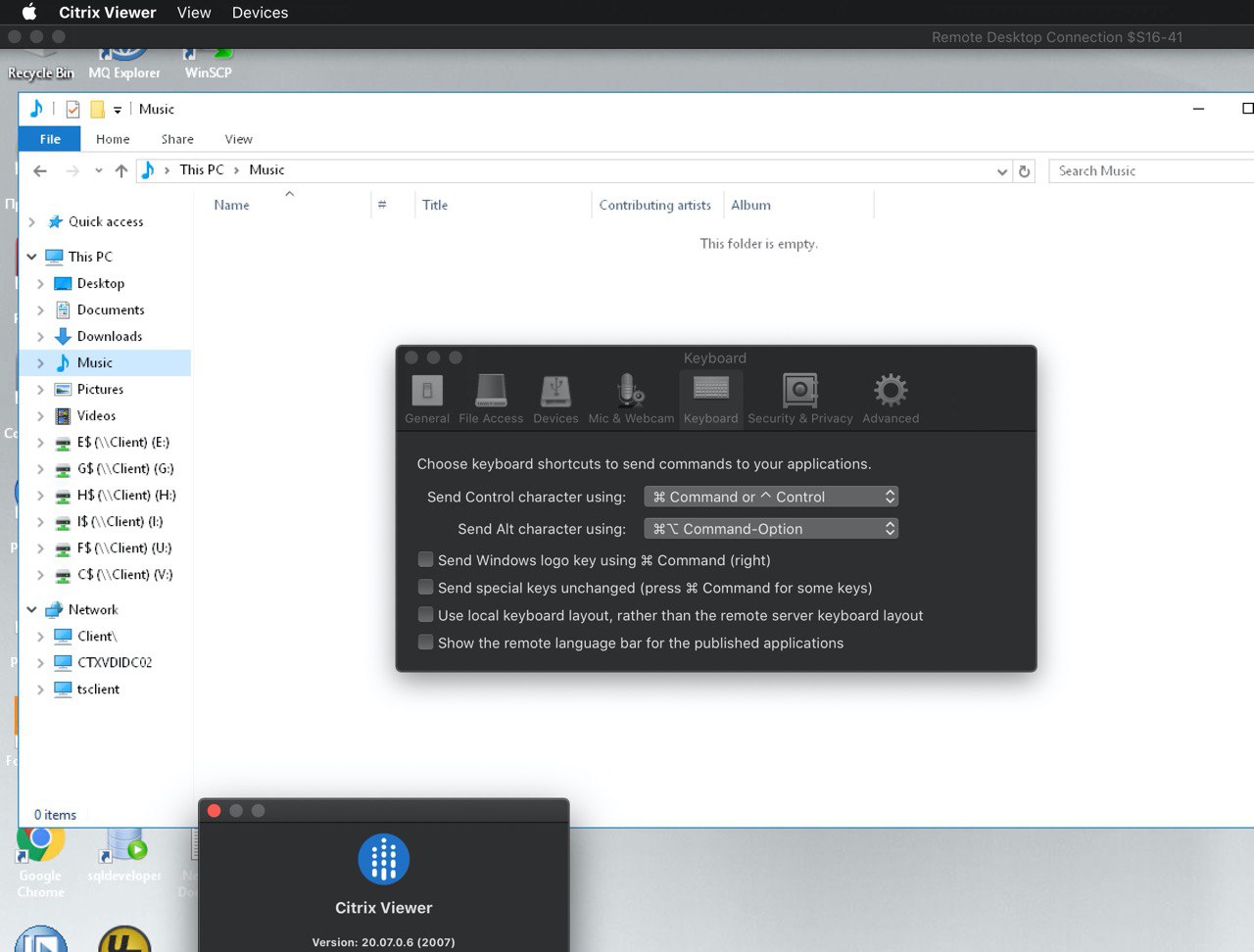
Task: Sort by Contributing artists column
Action: (655, 205)
